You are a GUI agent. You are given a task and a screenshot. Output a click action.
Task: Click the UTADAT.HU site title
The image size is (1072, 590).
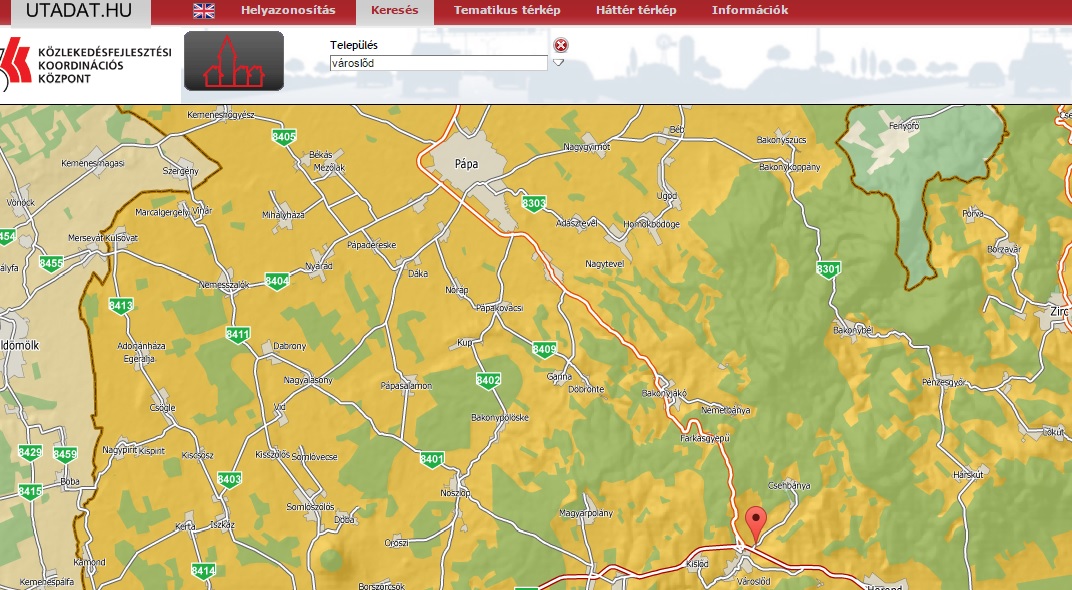click(x=78, y=11)
